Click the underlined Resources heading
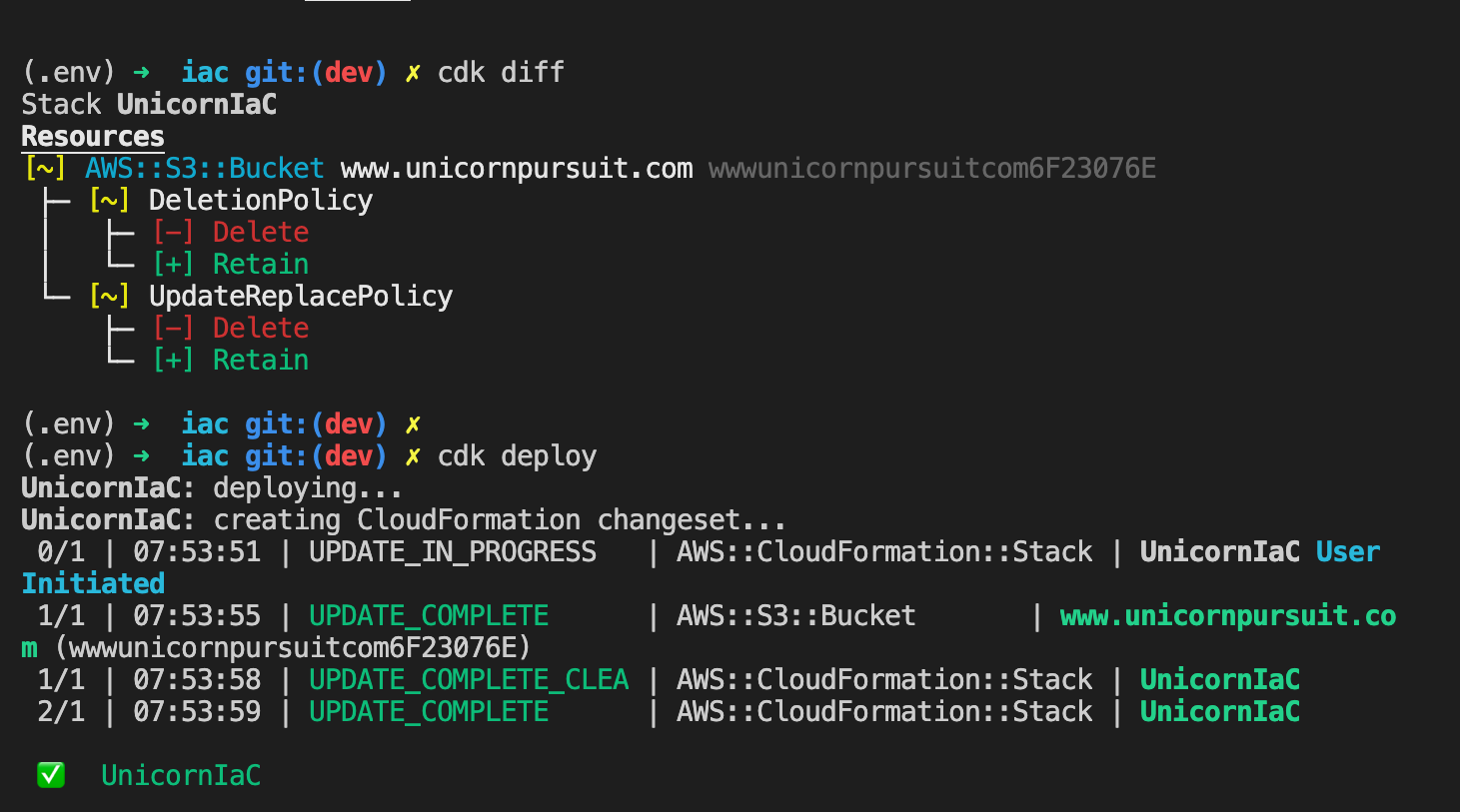The width and height of the screenshot is (1460, 812). (x=93, y=137)
